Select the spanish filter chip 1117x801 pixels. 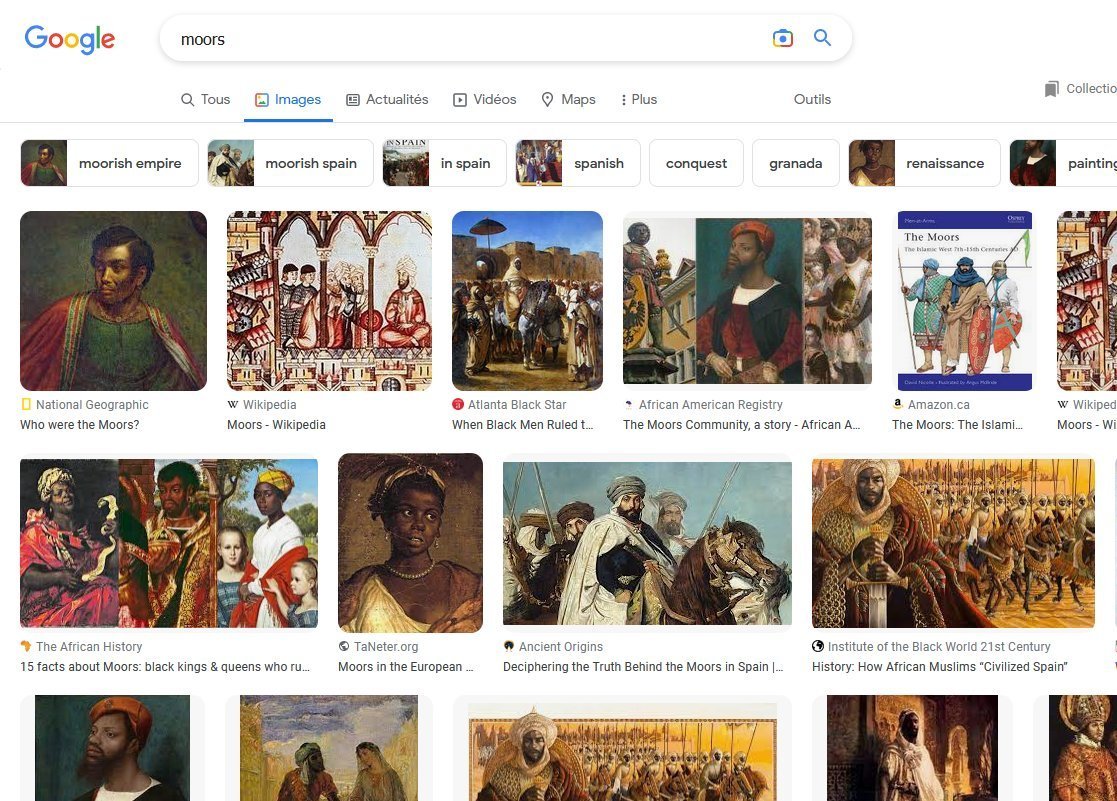pyautogui.click(x=578, y=163)
